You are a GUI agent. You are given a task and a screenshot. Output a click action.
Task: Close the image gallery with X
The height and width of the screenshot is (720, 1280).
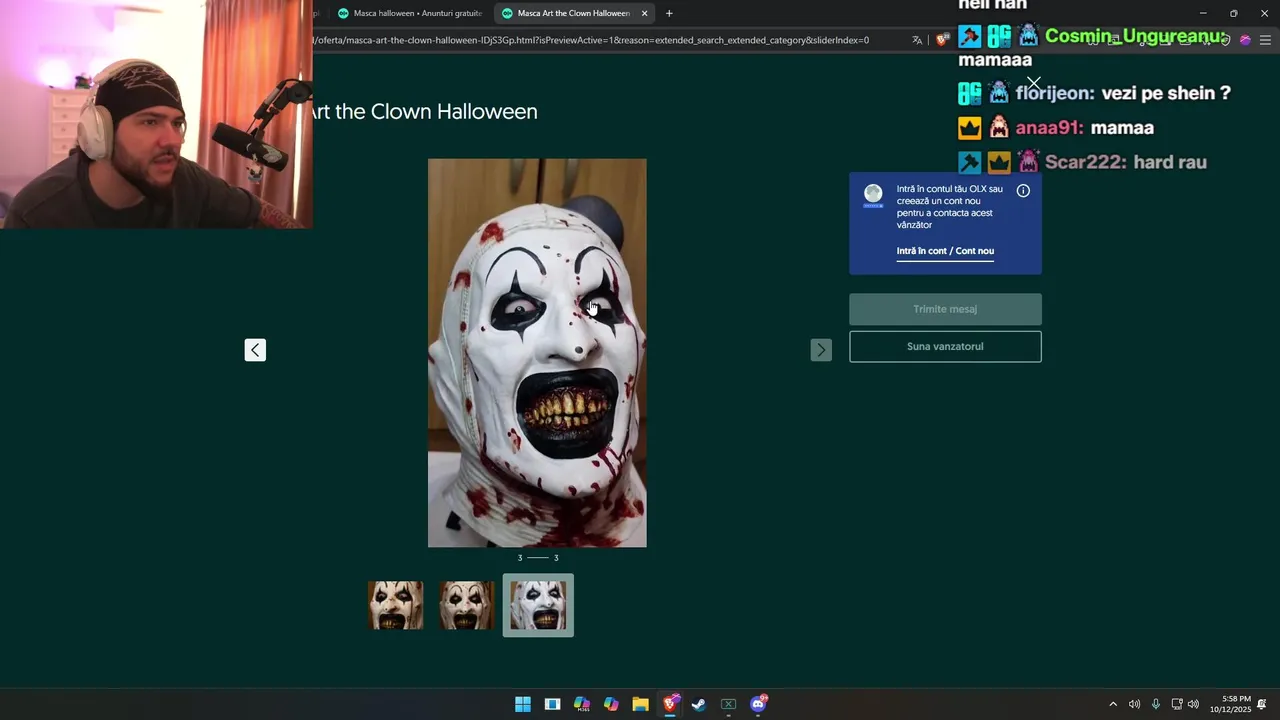coord(1033,83)
